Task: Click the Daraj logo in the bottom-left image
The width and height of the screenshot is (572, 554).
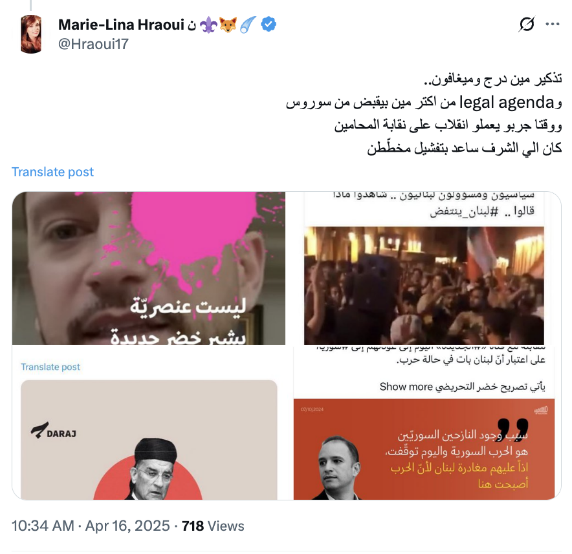Action: 54,431
